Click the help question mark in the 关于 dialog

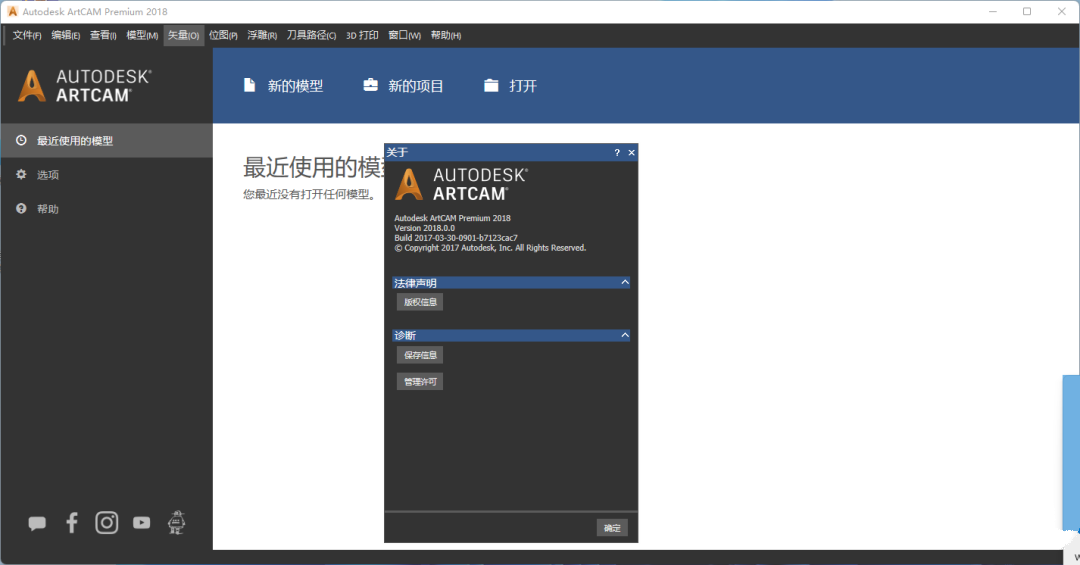617,152
